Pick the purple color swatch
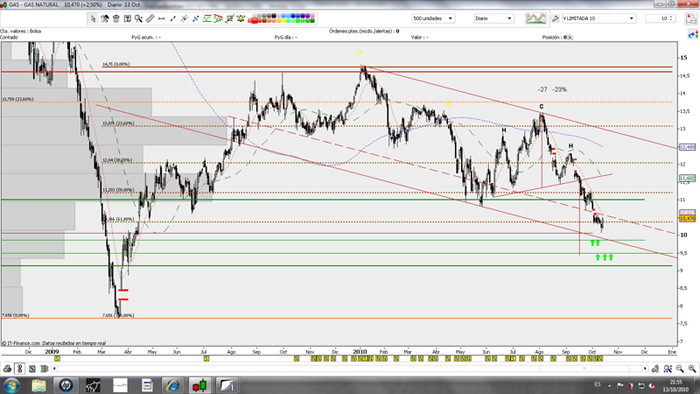The height and width of the screenshot is (394, 700). (308, 16)
